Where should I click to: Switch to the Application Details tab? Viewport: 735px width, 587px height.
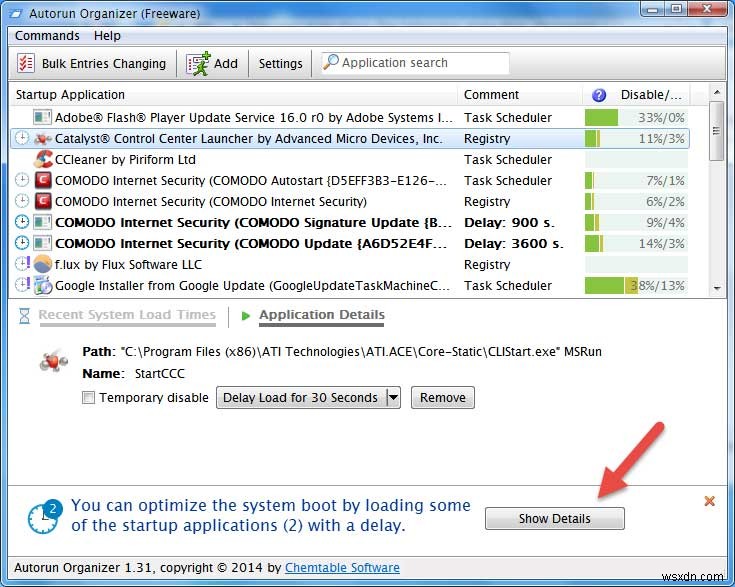(x=322, y=315)
